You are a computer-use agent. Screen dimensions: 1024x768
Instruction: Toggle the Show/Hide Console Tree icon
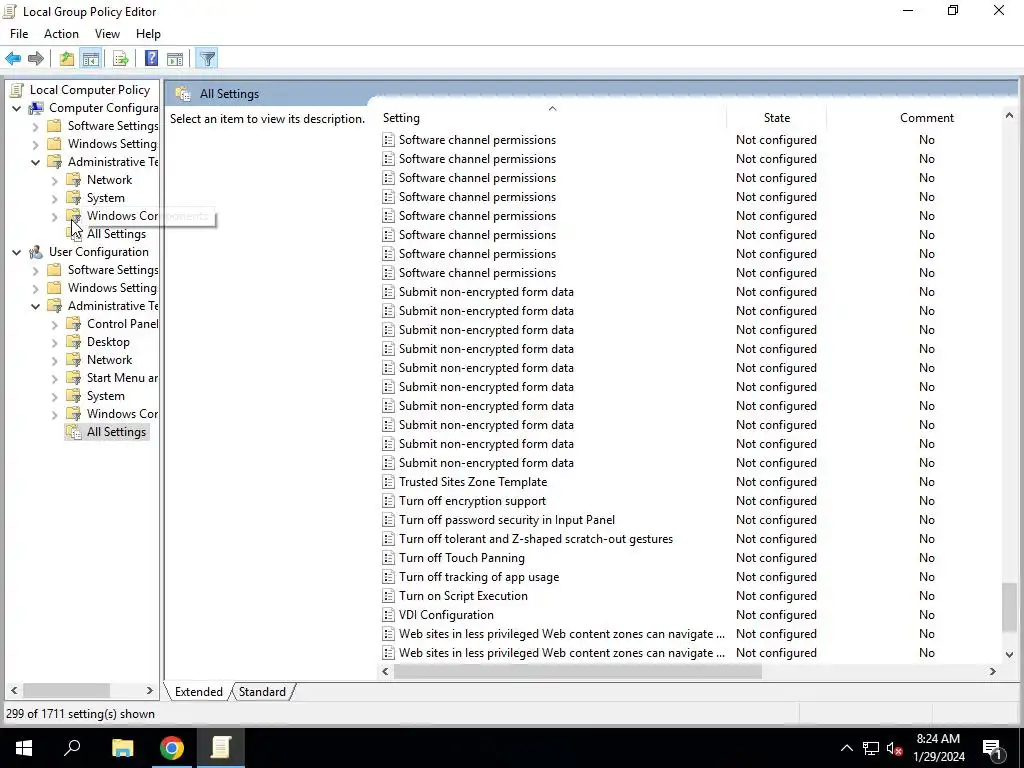click(91, 59)
